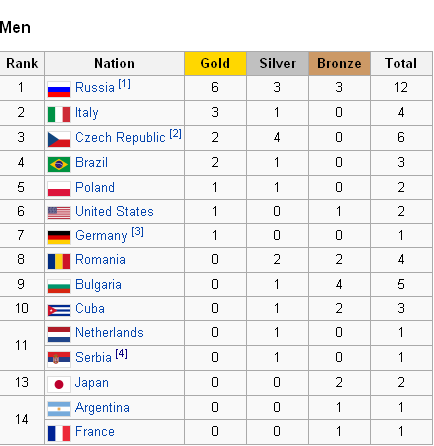The image size is (434, 446).
Task: Click the Brazil flag icon
Action: (x=59, y=164)
